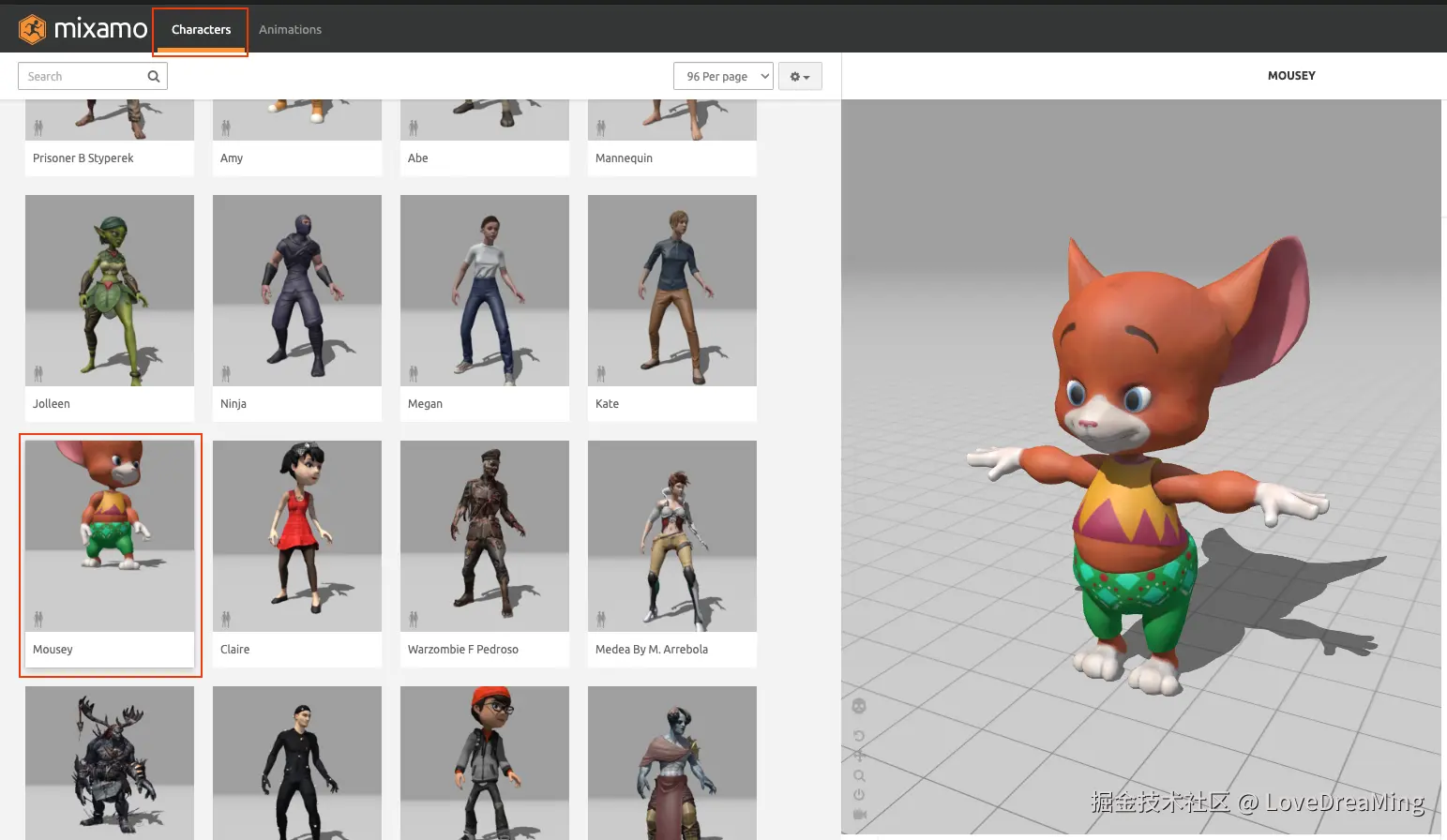
Task: Switch to the Characters tab
Action: (x=201, y=30)
